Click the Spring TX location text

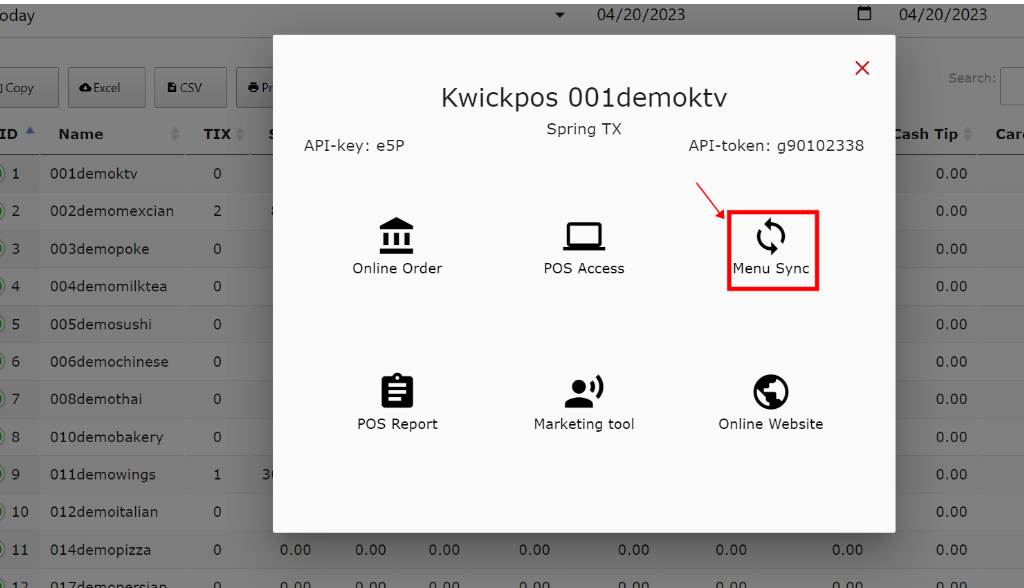[x=584, y=129]
